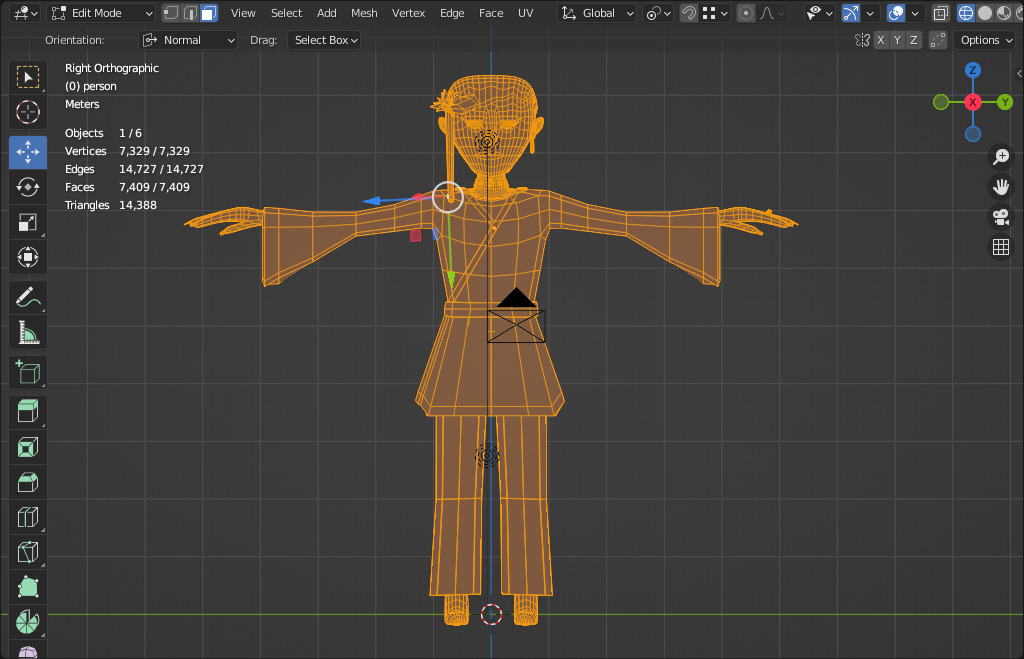Viewport: 1024px width, 659px height.
Task: Open the overlays options dropdown arrow
Action: tap(914, 13)
